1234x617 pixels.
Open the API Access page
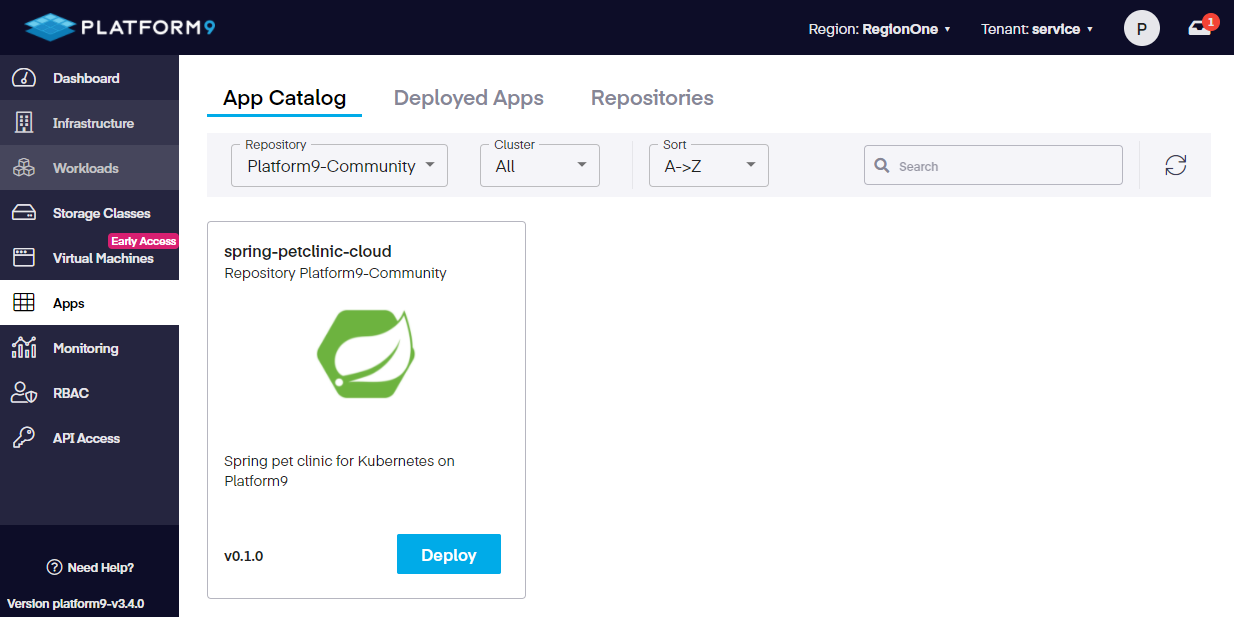[89, 438]
